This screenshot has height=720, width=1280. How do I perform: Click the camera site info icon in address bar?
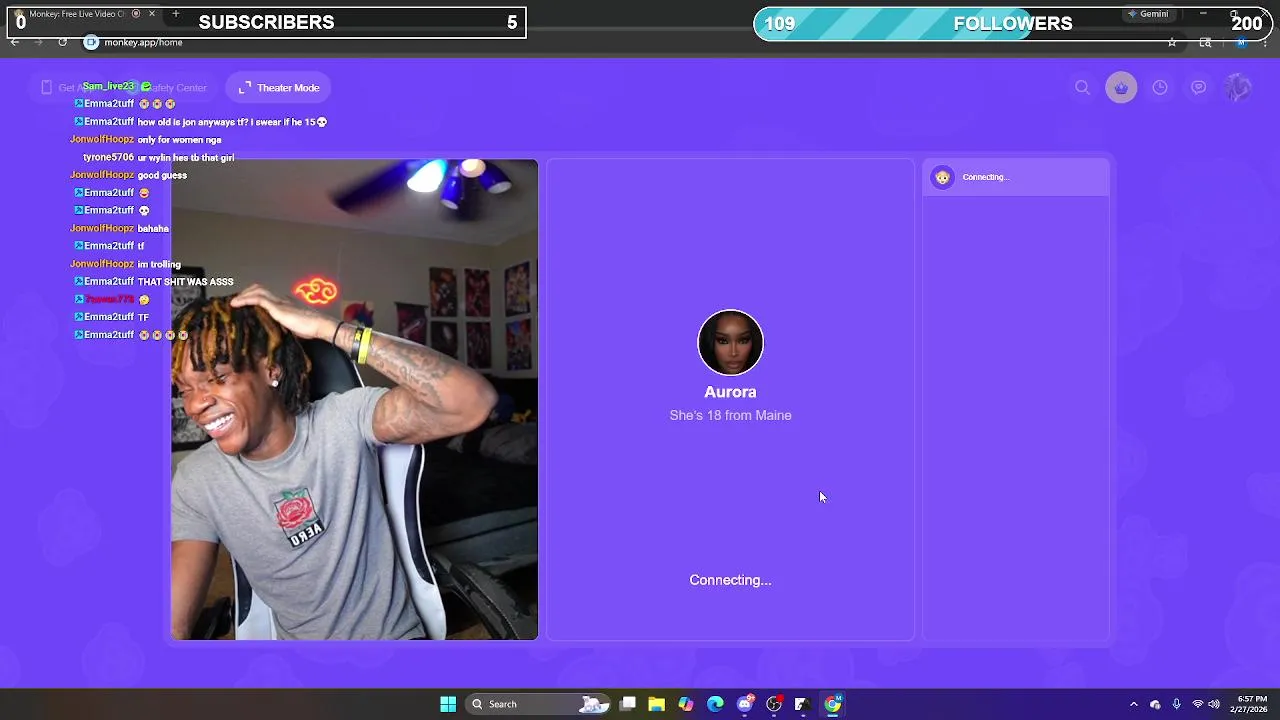[x=91, y=42]
